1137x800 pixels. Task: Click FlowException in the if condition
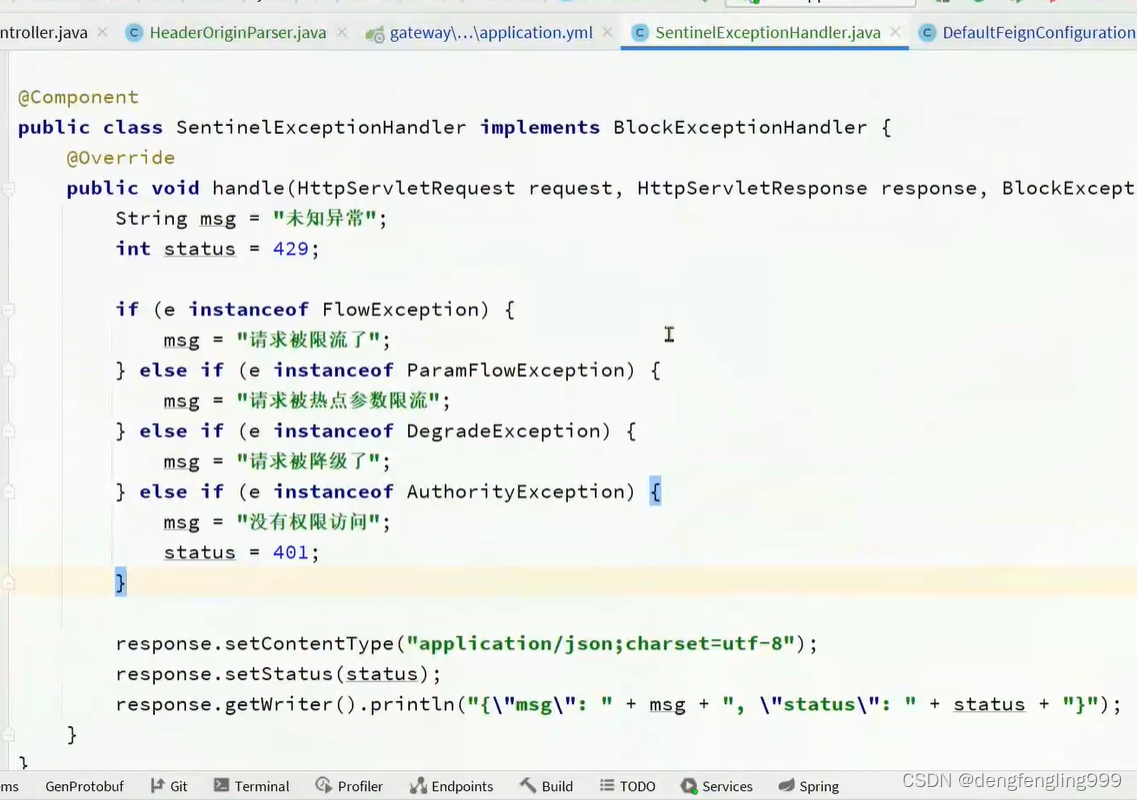400,310
